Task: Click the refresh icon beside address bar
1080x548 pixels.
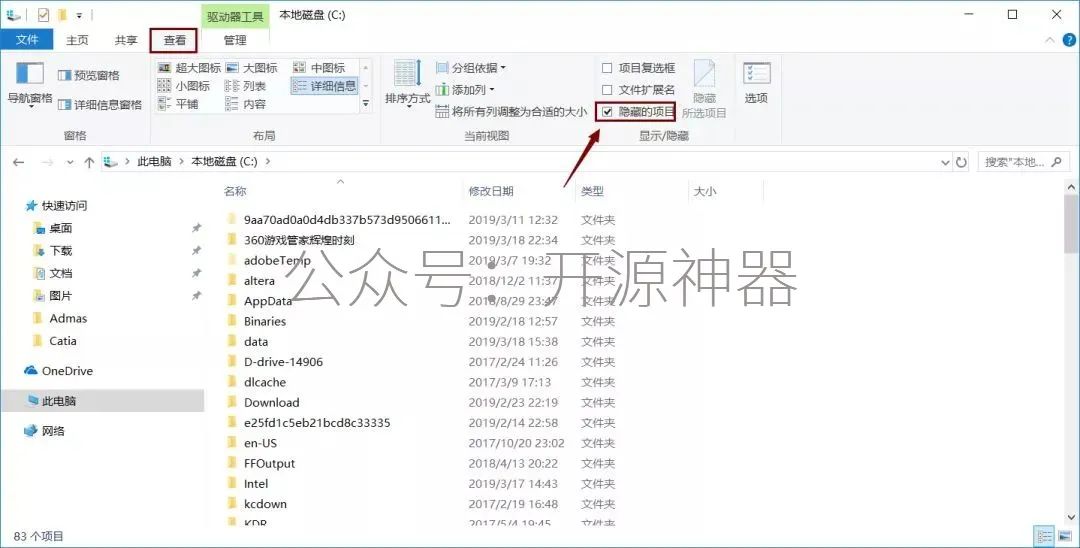Action: 961,162
